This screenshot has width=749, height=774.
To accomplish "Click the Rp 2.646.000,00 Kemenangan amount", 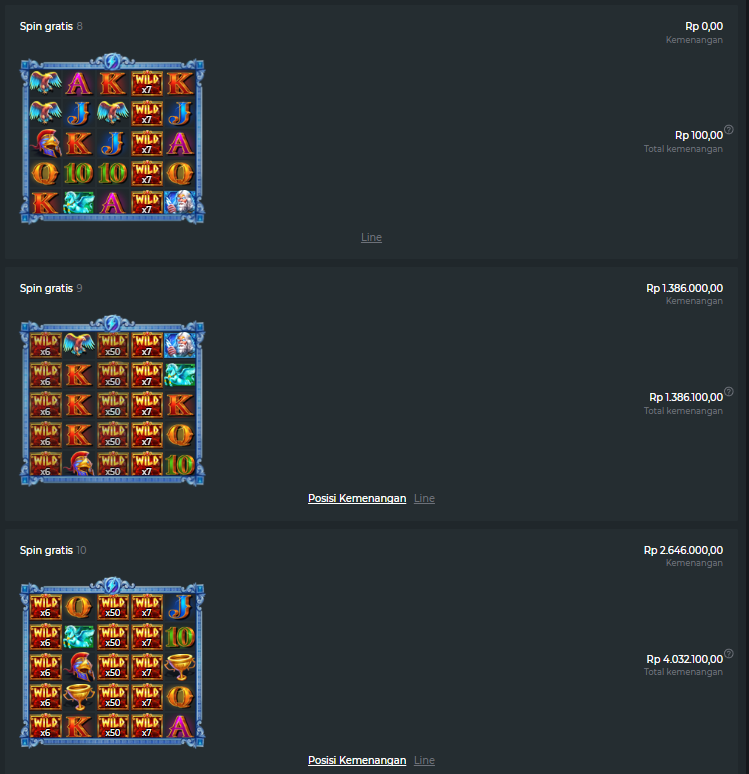I will pos(683,550).
